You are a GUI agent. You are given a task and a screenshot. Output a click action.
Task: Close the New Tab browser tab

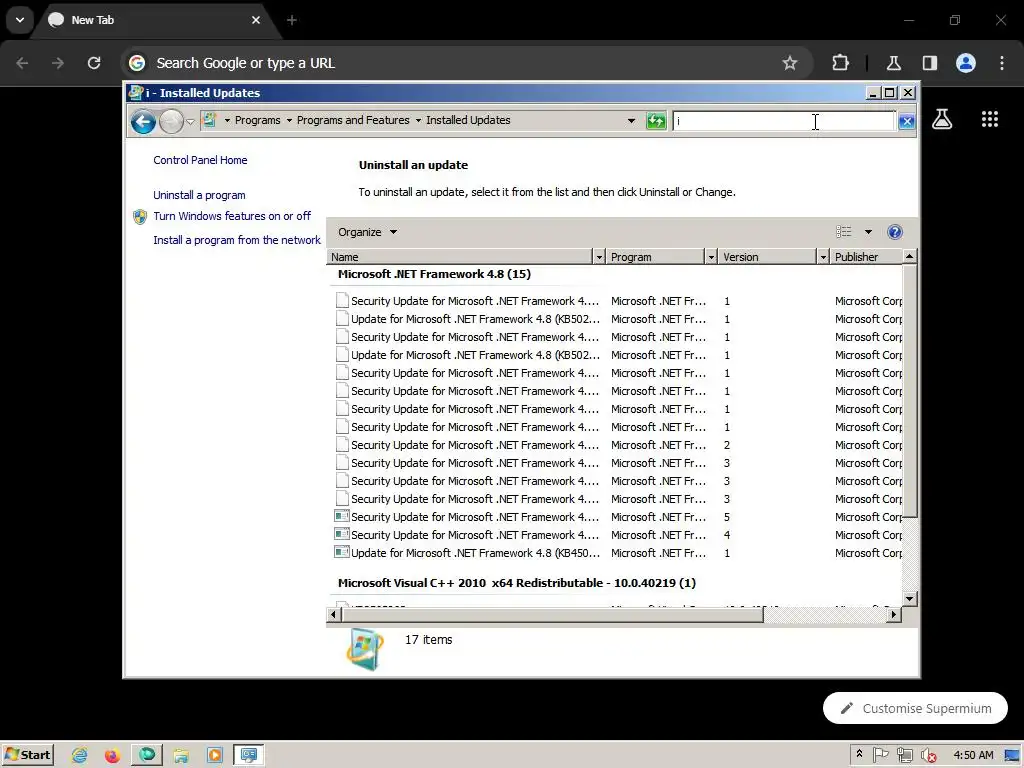click(x=256, y=20)
